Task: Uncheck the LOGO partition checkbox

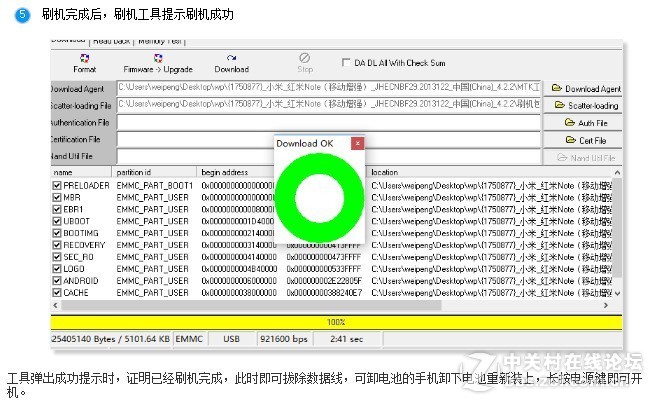Action: (57, 269)
